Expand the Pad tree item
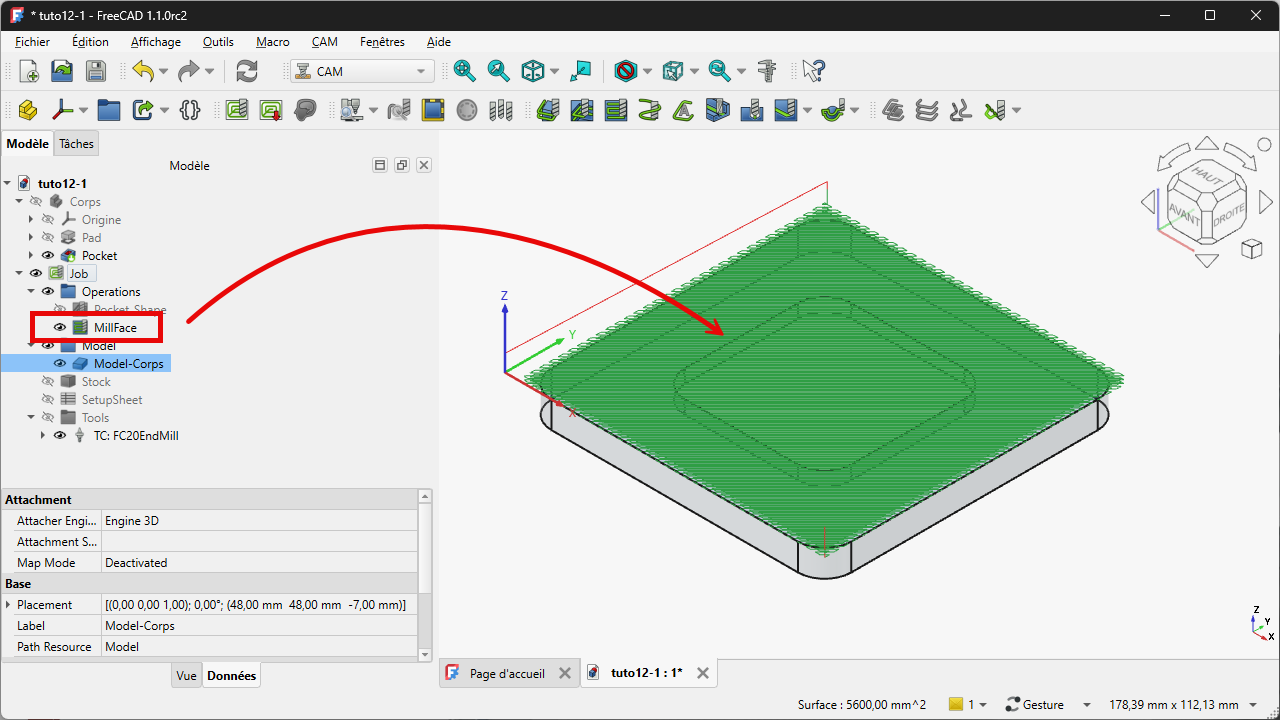The height and width of the screenshot is (720, 1280). pyautogui.click(x=31, y=238)
